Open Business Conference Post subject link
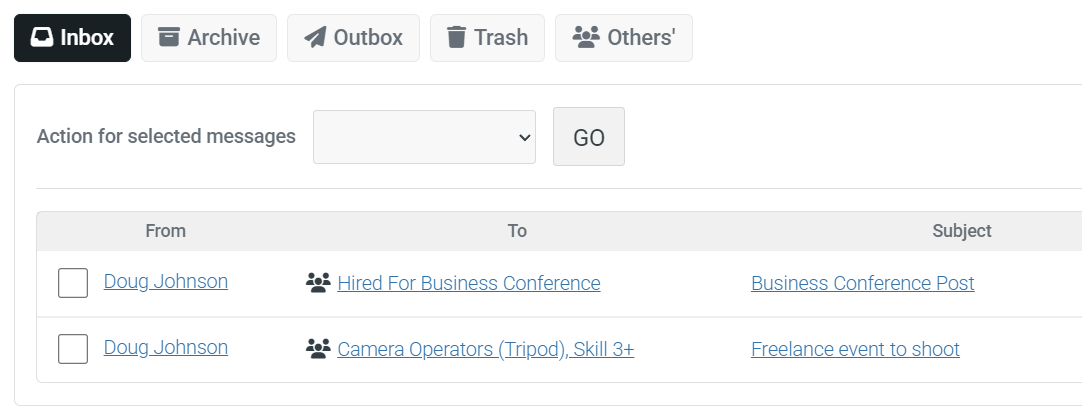The image size is (1082, 411). click(x=863, y=283)
